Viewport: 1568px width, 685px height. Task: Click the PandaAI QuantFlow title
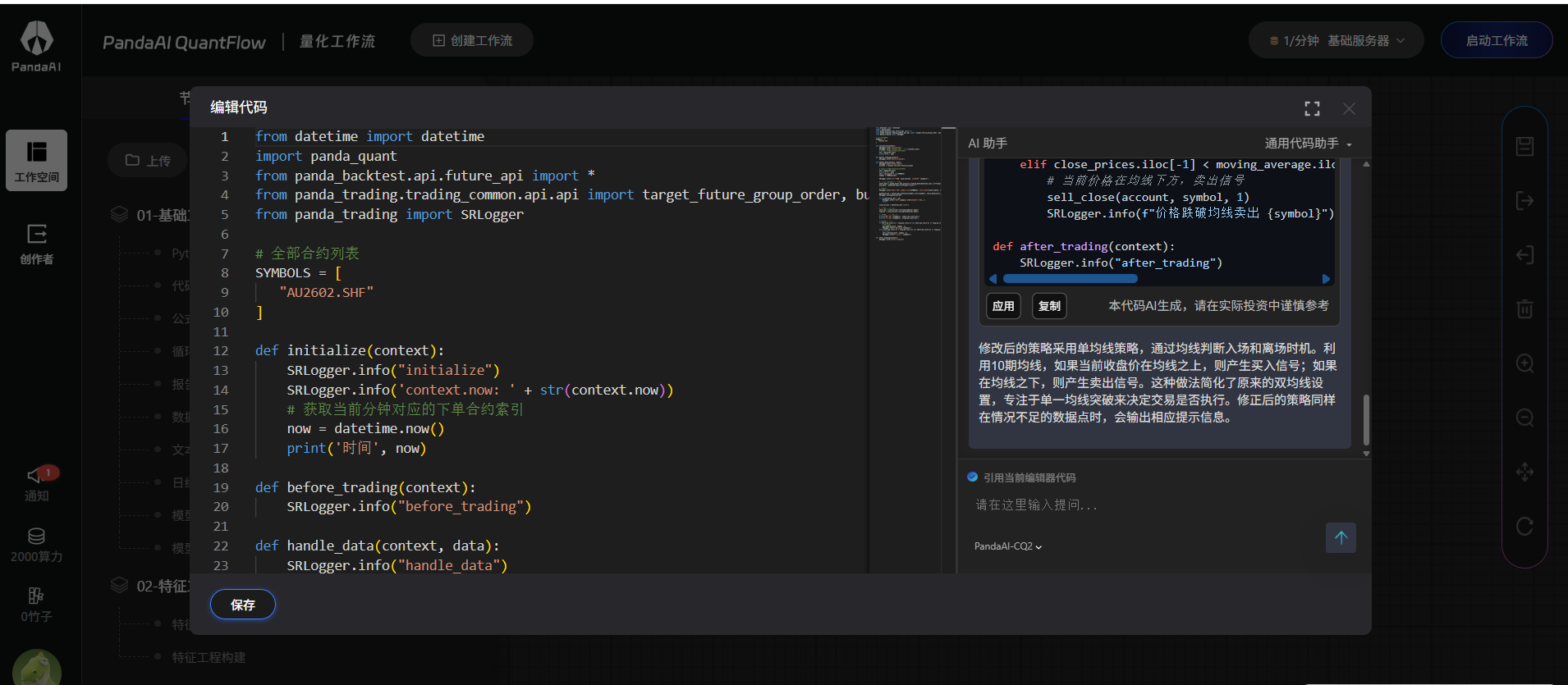184,43
